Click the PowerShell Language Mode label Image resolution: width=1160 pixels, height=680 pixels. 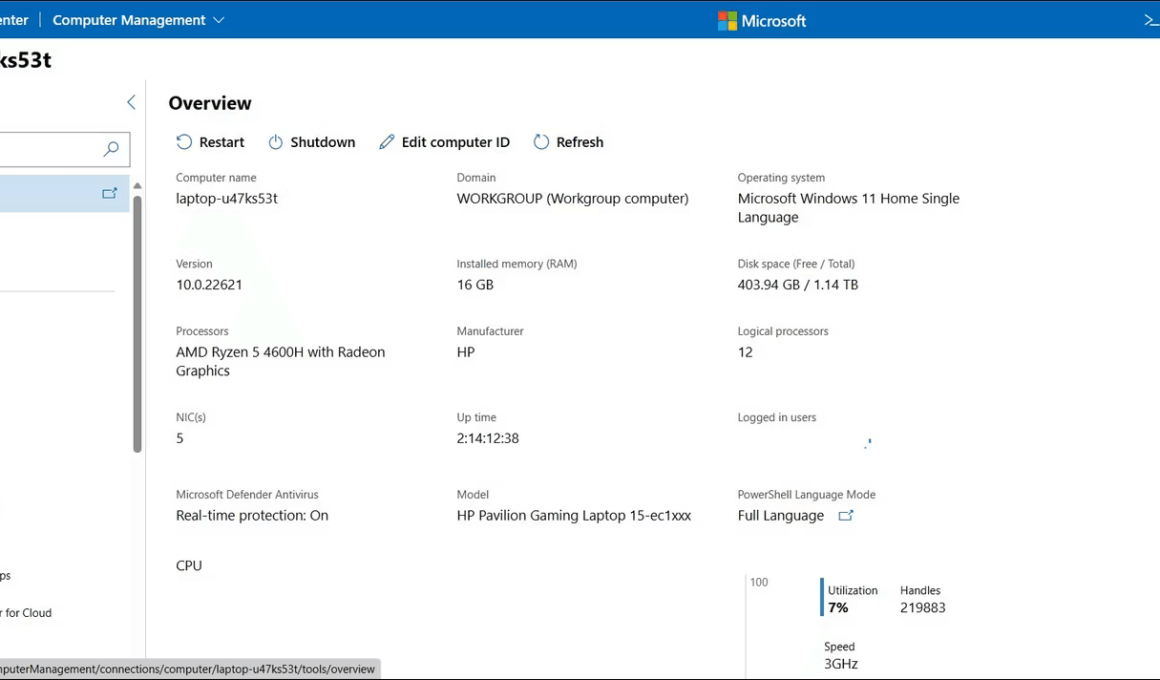(806, 494)
